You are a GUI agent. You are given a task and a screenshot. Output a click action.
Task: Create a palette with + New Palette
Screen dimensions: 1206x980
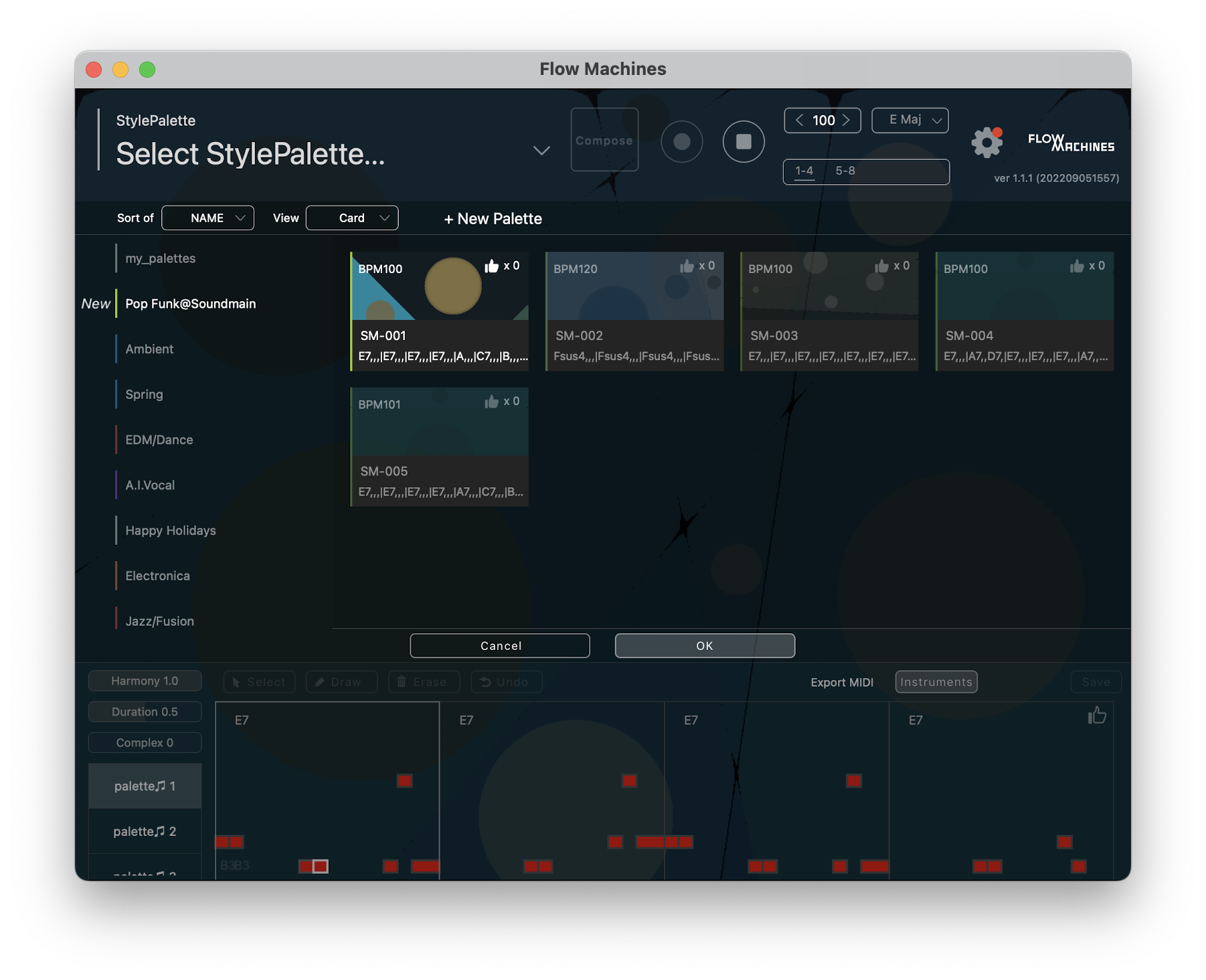pos(493,219)
